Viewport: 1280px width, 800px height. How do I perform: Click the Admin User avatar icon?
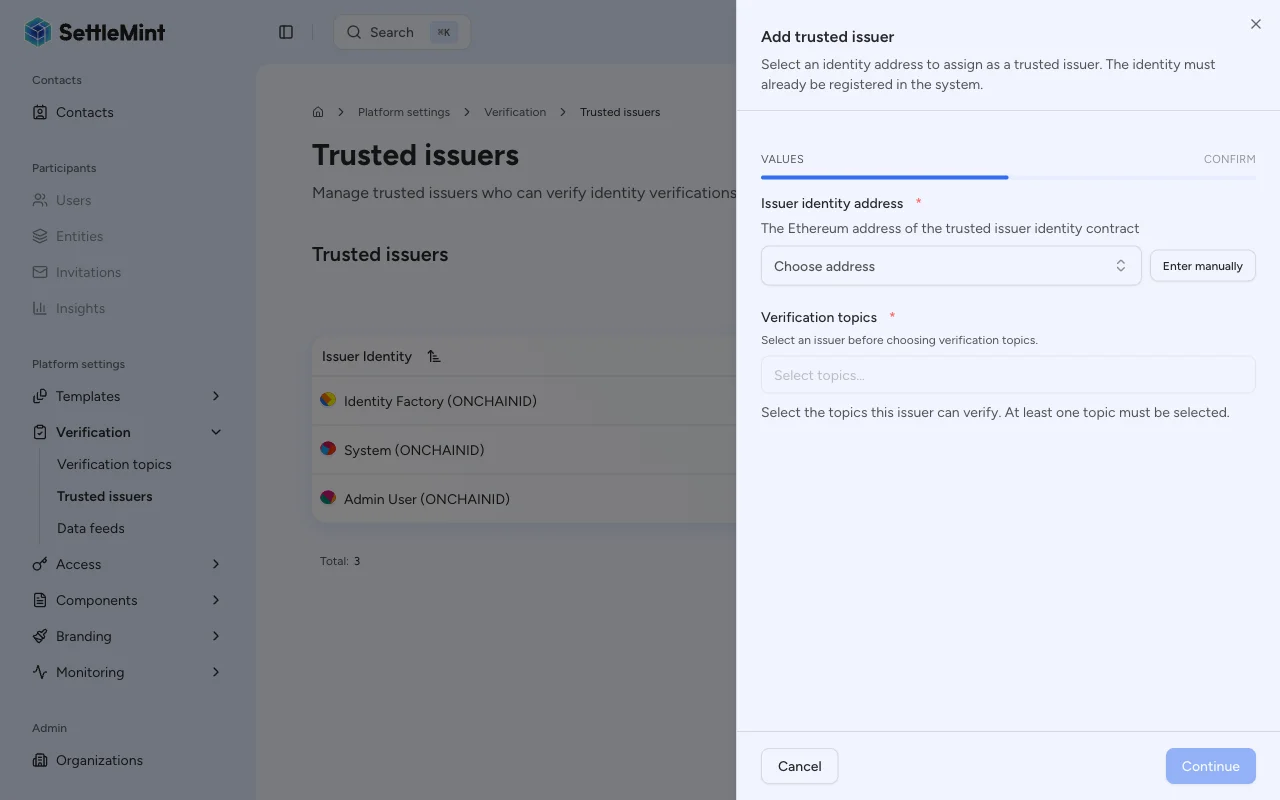tap(328, 498)
